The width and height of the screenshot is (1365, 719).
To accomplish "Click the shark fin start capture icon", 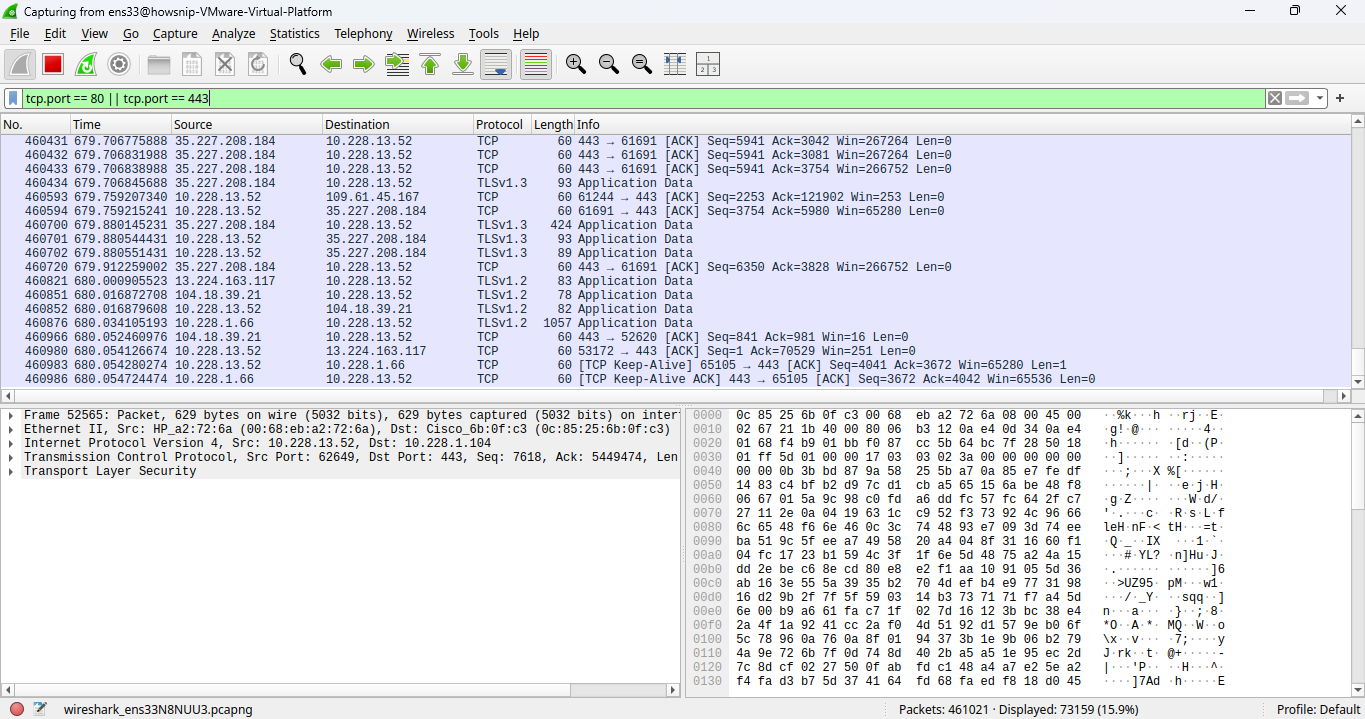I will [20, 64].
